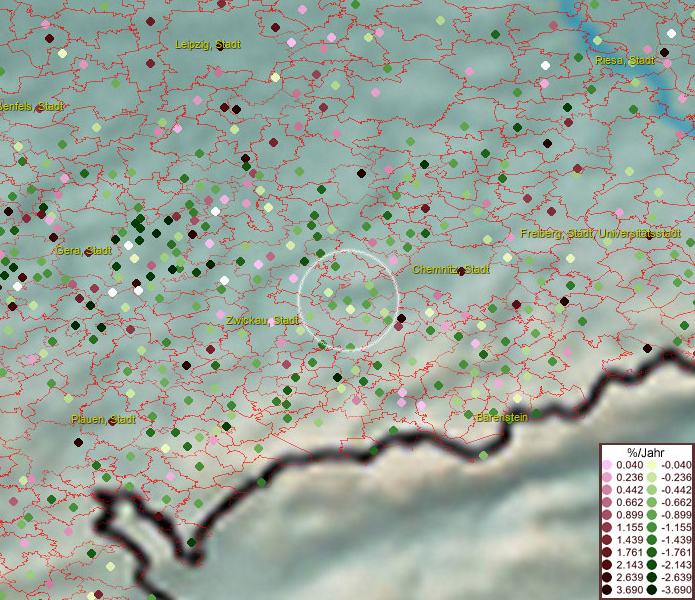695x600 pixels.
Task: Click the legend value text -0.442
Action: 676,490
